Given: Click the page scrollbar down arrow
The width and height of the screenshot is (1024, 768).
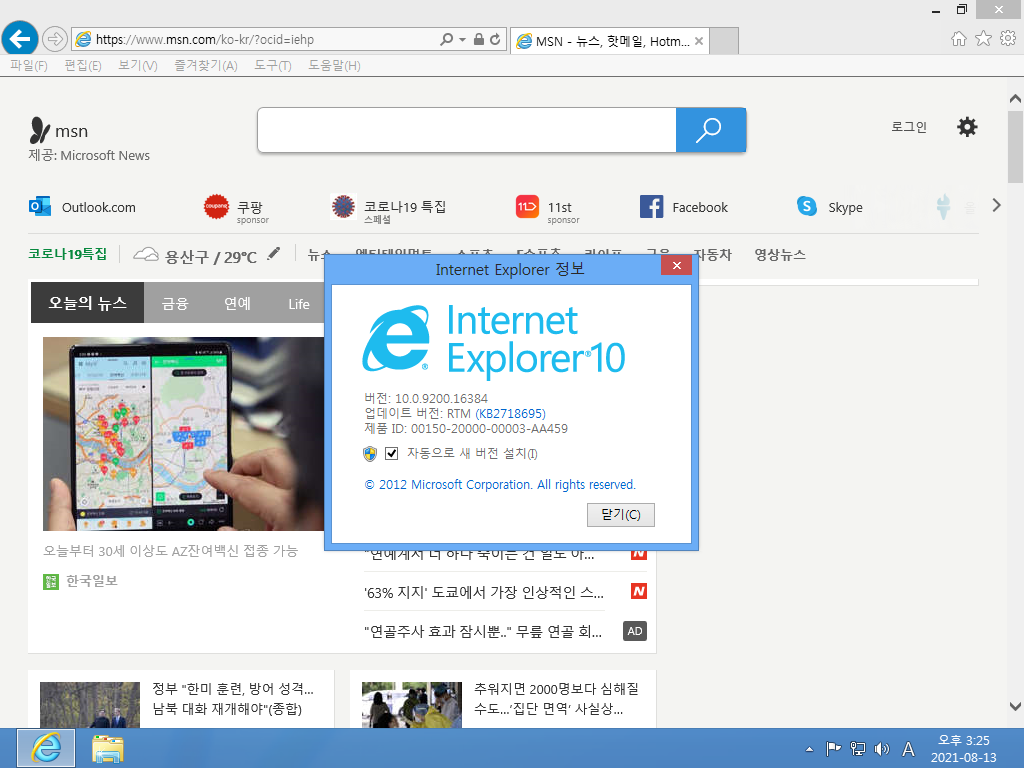Looking at the screenshot, I should (1015, 706).
